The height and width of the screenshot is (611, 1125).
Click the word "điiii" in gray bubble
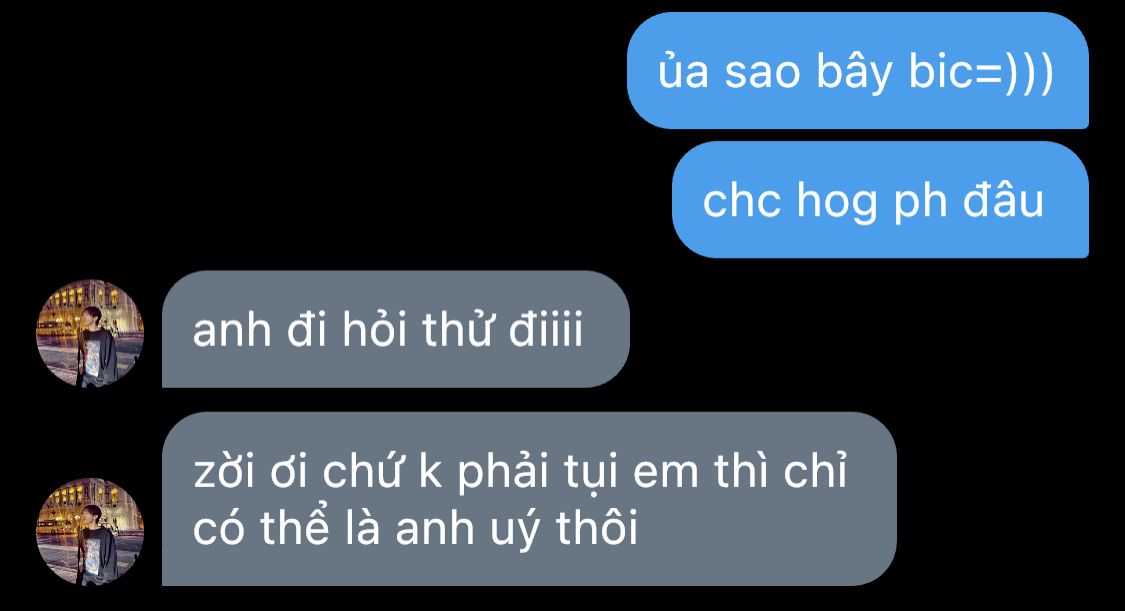pyautogui.click(x=546, y=329)
